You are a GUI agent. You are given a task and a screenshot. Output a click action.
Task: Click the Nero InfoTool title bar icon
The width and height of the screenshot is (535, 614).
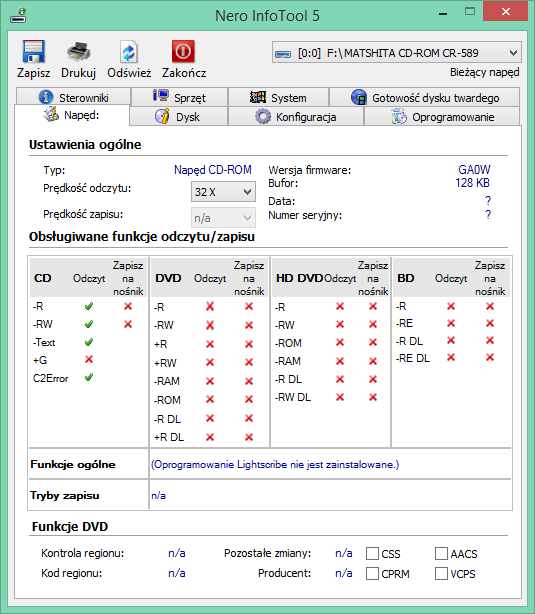pos(18,16)
